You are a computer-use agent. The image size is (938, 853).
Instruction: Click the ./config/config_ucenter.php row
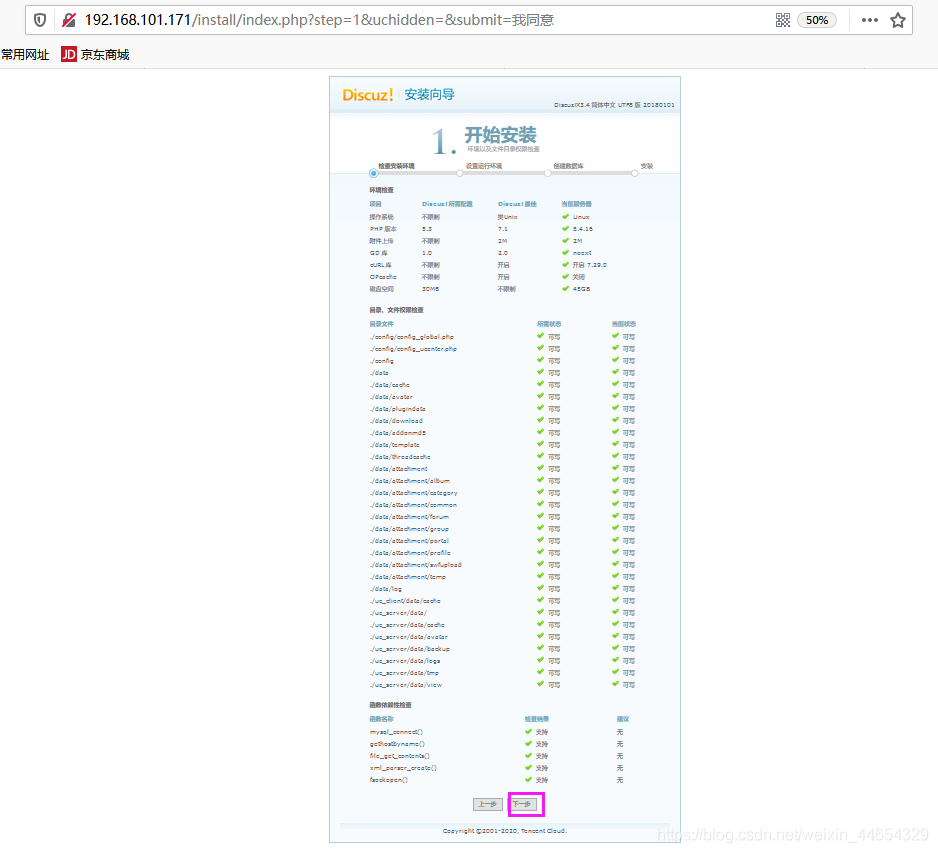coord(502,349)
